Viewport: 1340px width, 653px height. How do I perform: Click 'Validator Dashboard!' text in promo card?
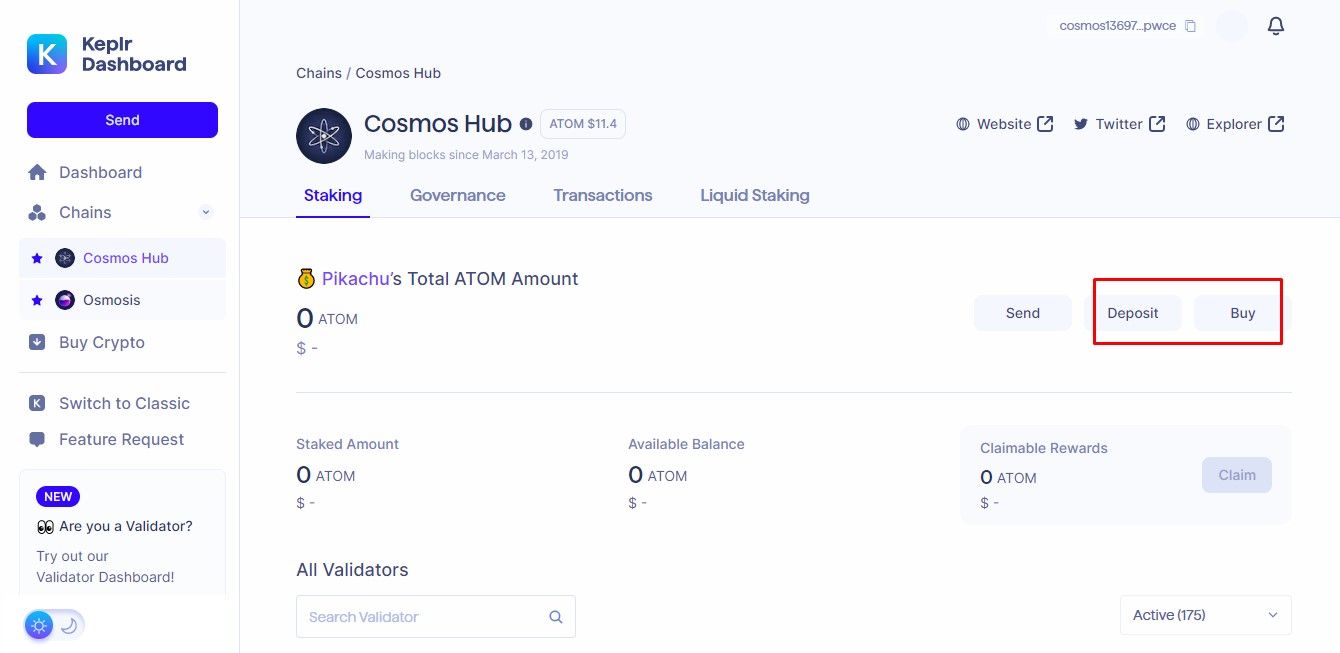pyautogui.click(x=105, y=577)
